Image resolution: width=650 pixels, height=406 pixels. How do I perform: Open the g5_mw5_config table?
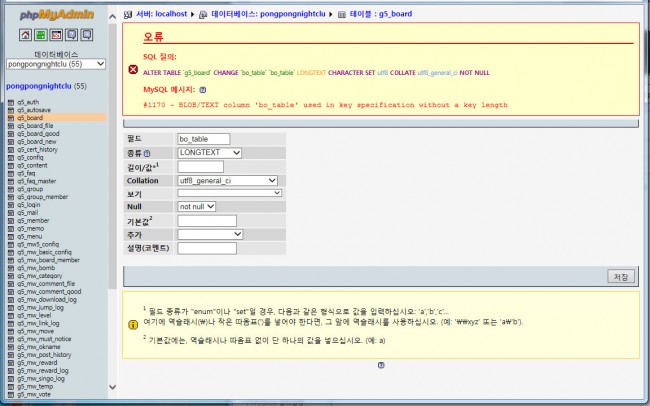38,244
